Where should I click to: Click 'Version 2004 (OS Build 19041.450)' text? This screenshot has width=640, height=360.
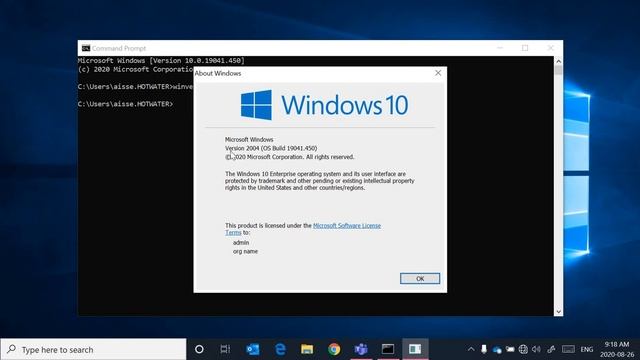coord(271,148)
